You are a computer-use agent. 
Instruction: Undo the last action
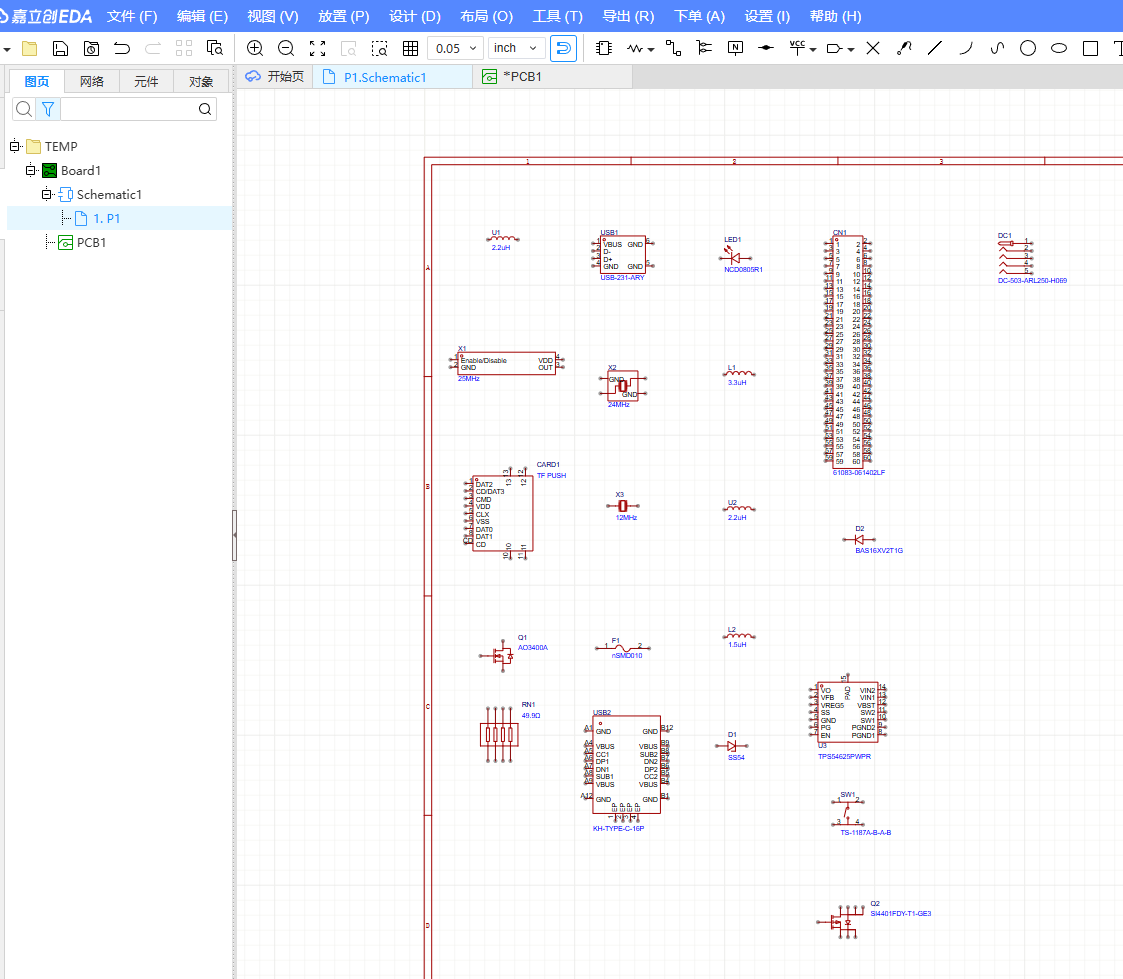click(122, 49)
